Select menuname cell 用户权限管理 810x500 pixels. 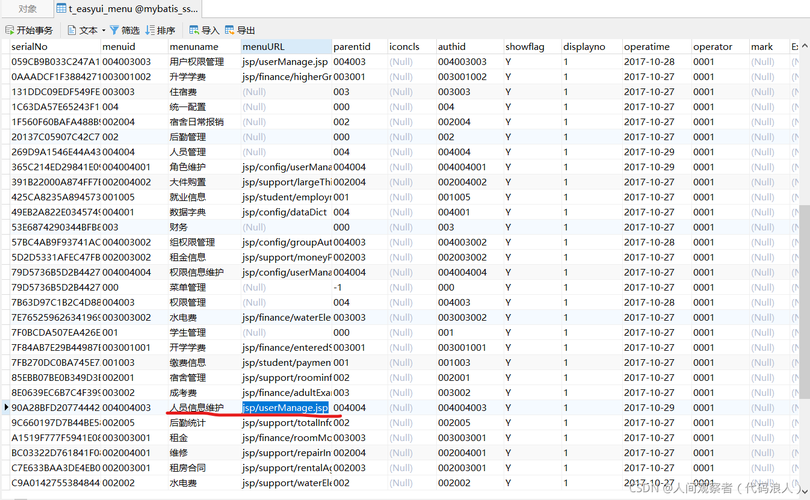pos(205,61)
